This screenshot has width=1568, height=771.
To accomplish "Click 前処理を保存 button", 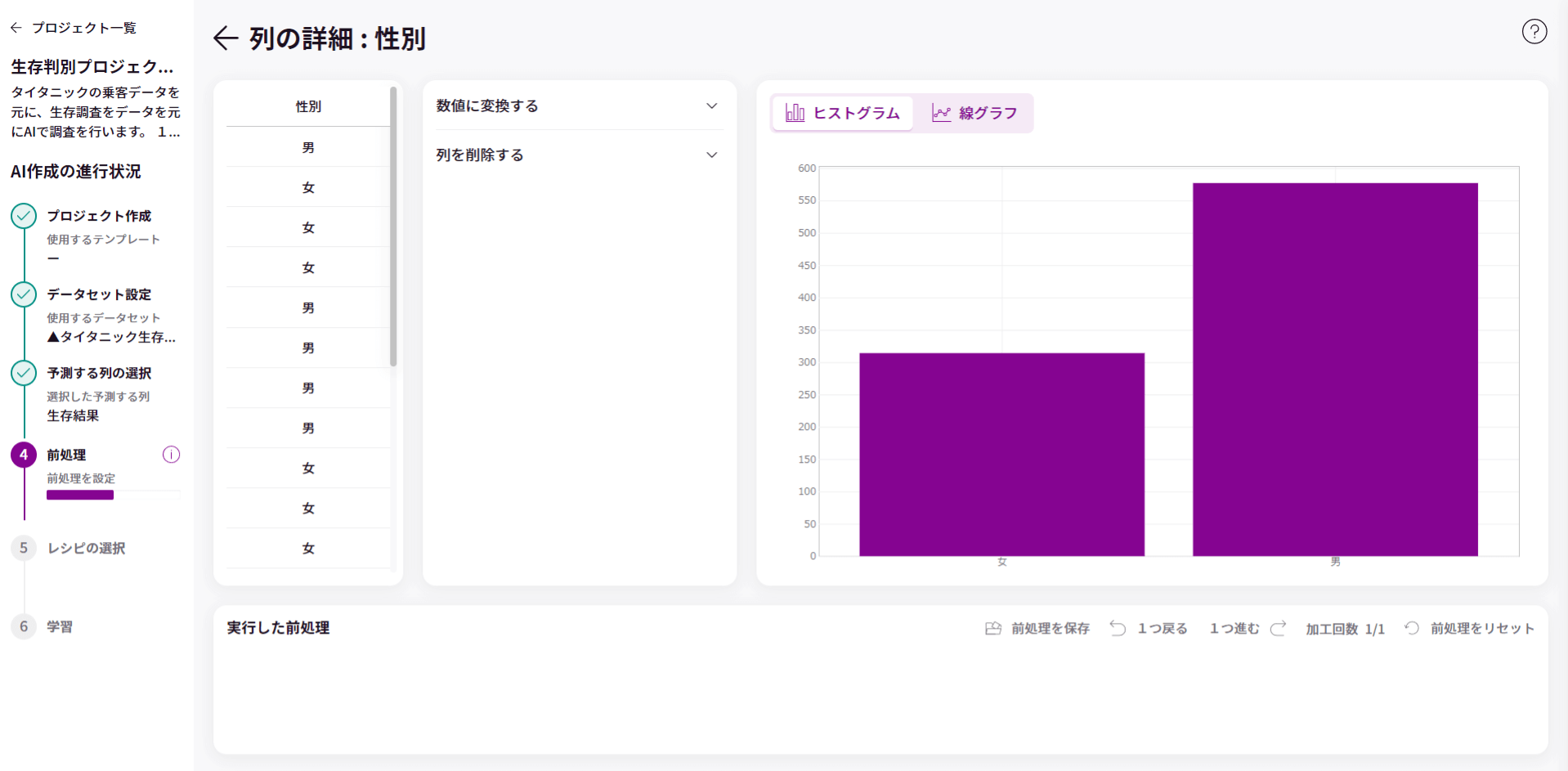I will tap(1037, 628).
